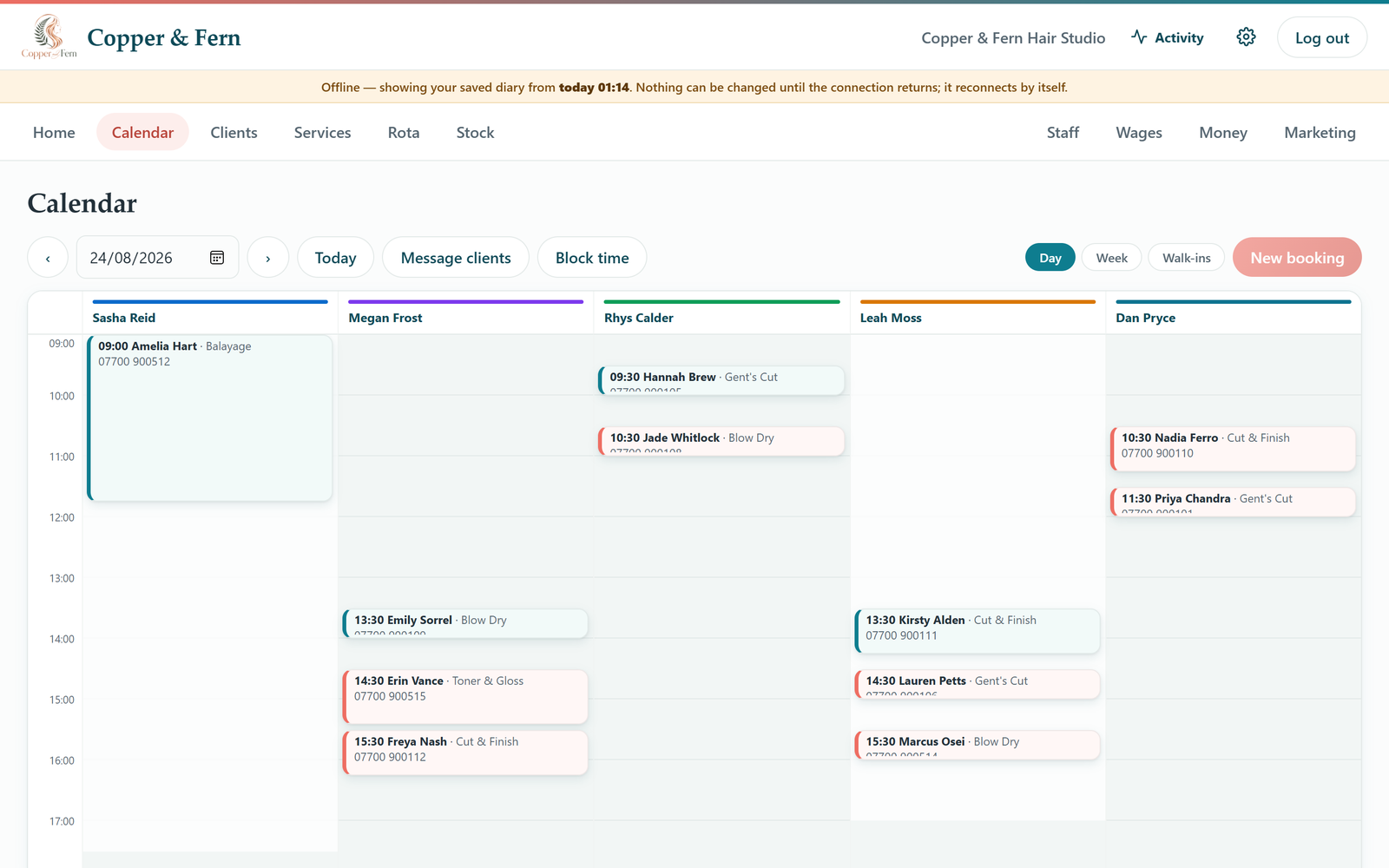The height and width of the screenshot is (868, 1389).
Task: Open the Activity pulse icon link
Action: (x=1167, y=37)
